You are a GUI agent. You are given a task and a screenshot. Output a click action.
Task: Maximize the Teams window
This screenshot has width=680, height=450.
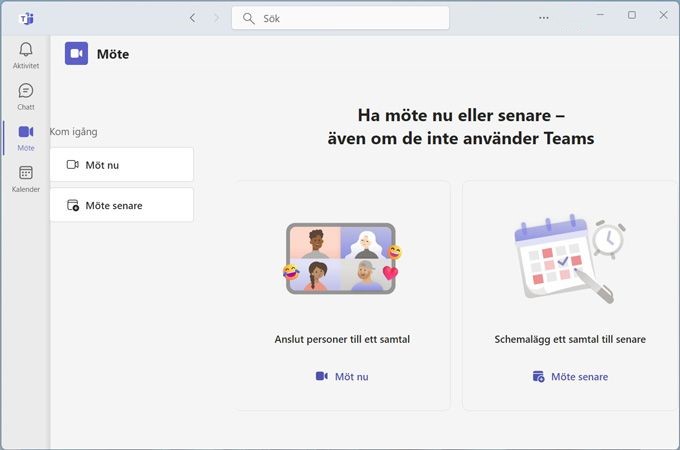[632, 15]
